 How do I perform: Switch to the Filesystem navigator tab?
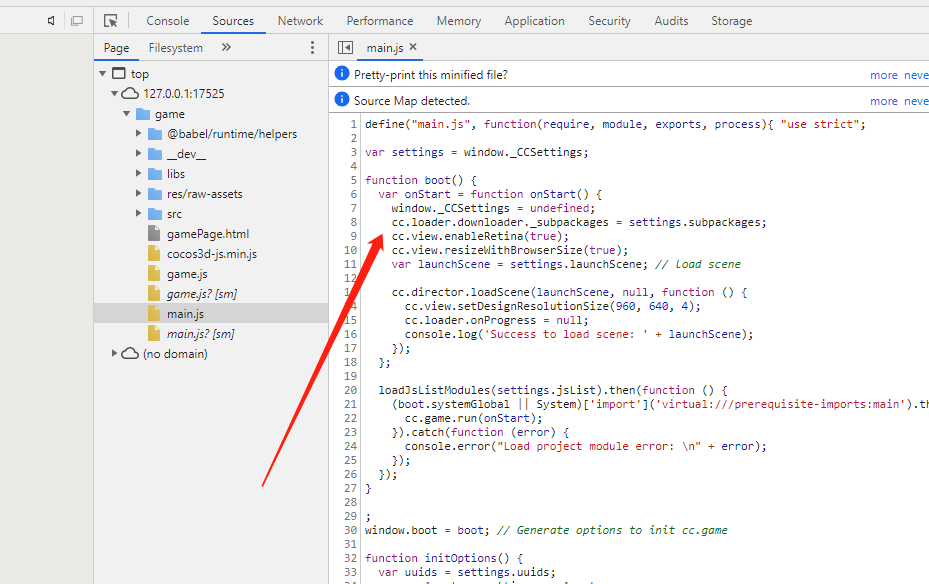pyautogui.click(x=175, y=47)
